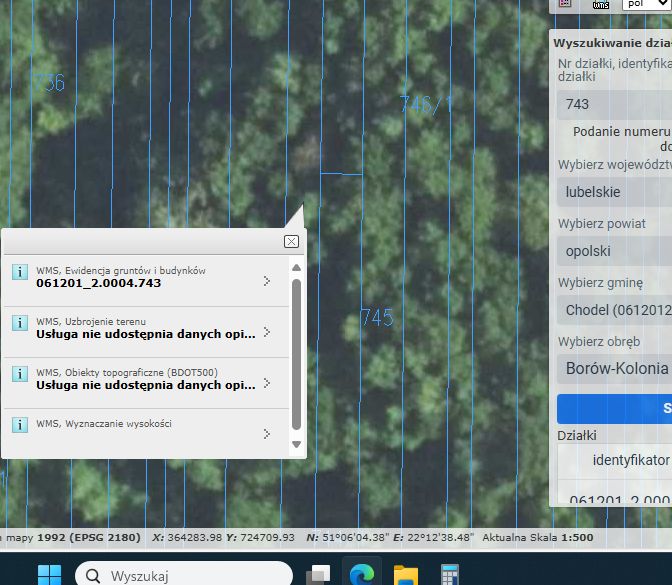Click info icon for Obiekty topograficzne BDOT500
This screenshot has width=672, height=585.
tap(20, 374)
